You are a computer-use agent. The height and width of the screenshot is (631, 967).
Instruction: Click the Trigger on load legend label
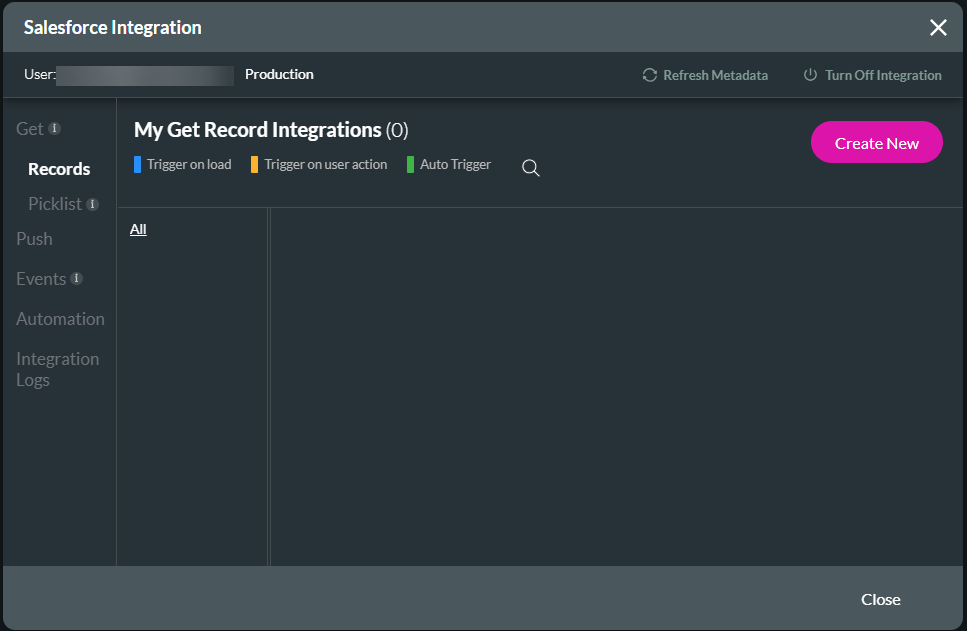189,165
